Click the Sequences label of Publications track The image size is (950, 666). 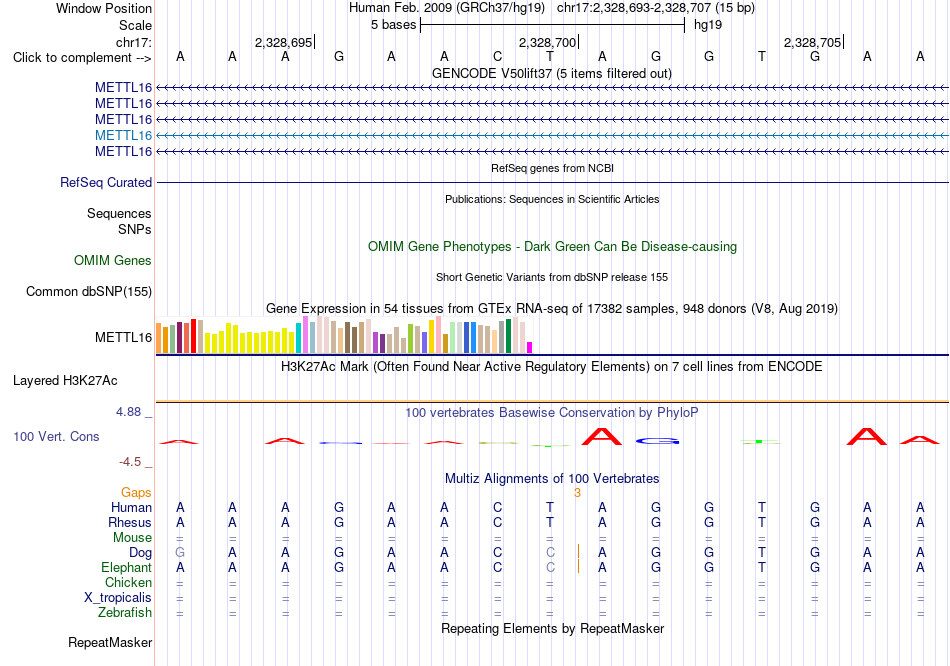coord(119,213)
